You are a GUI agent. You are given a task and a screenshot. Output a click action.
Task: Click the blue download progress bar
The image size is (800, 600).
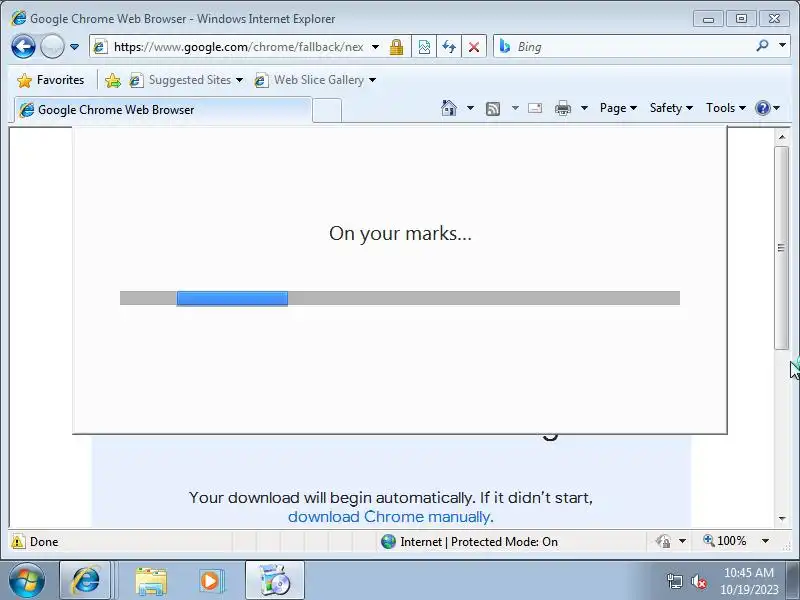tap(232, 298)
